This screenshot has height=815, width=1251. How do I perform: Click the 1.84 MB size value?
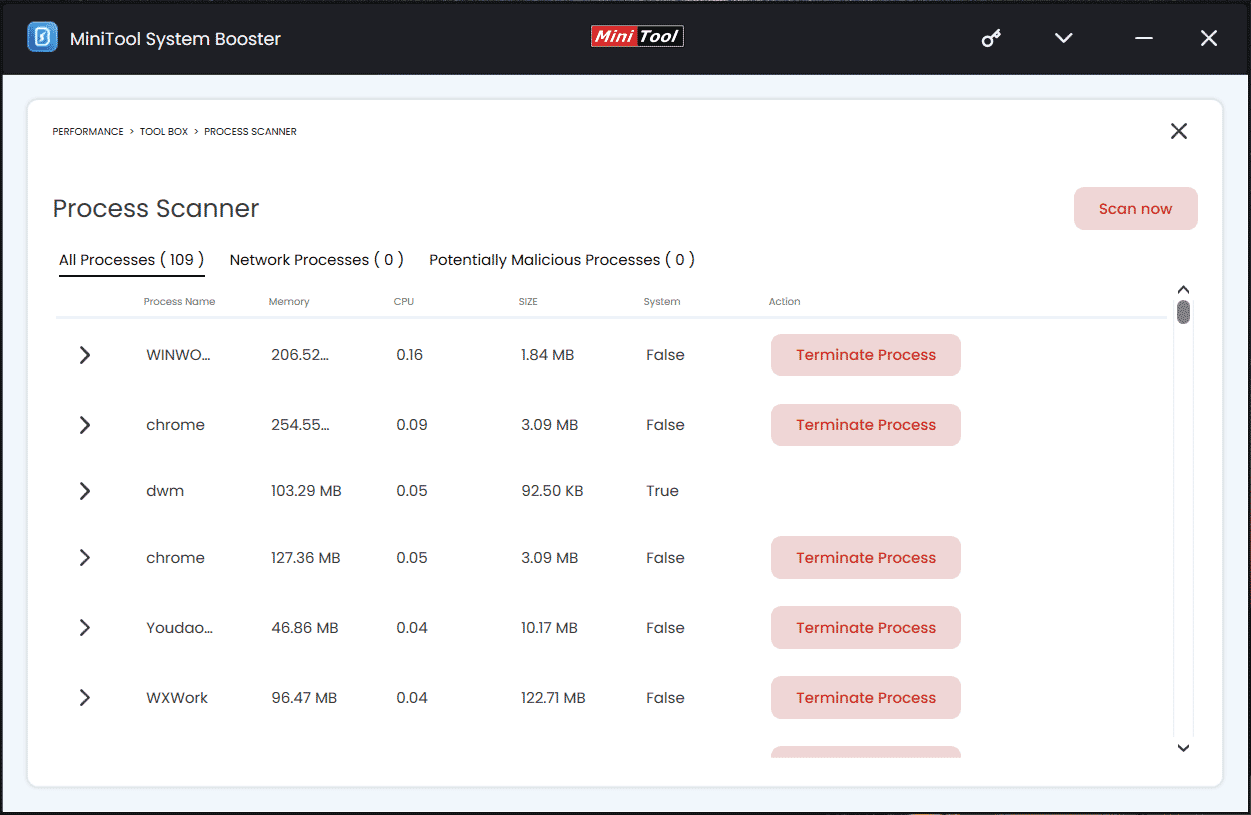pyautogui.click(x=547, y=355)
